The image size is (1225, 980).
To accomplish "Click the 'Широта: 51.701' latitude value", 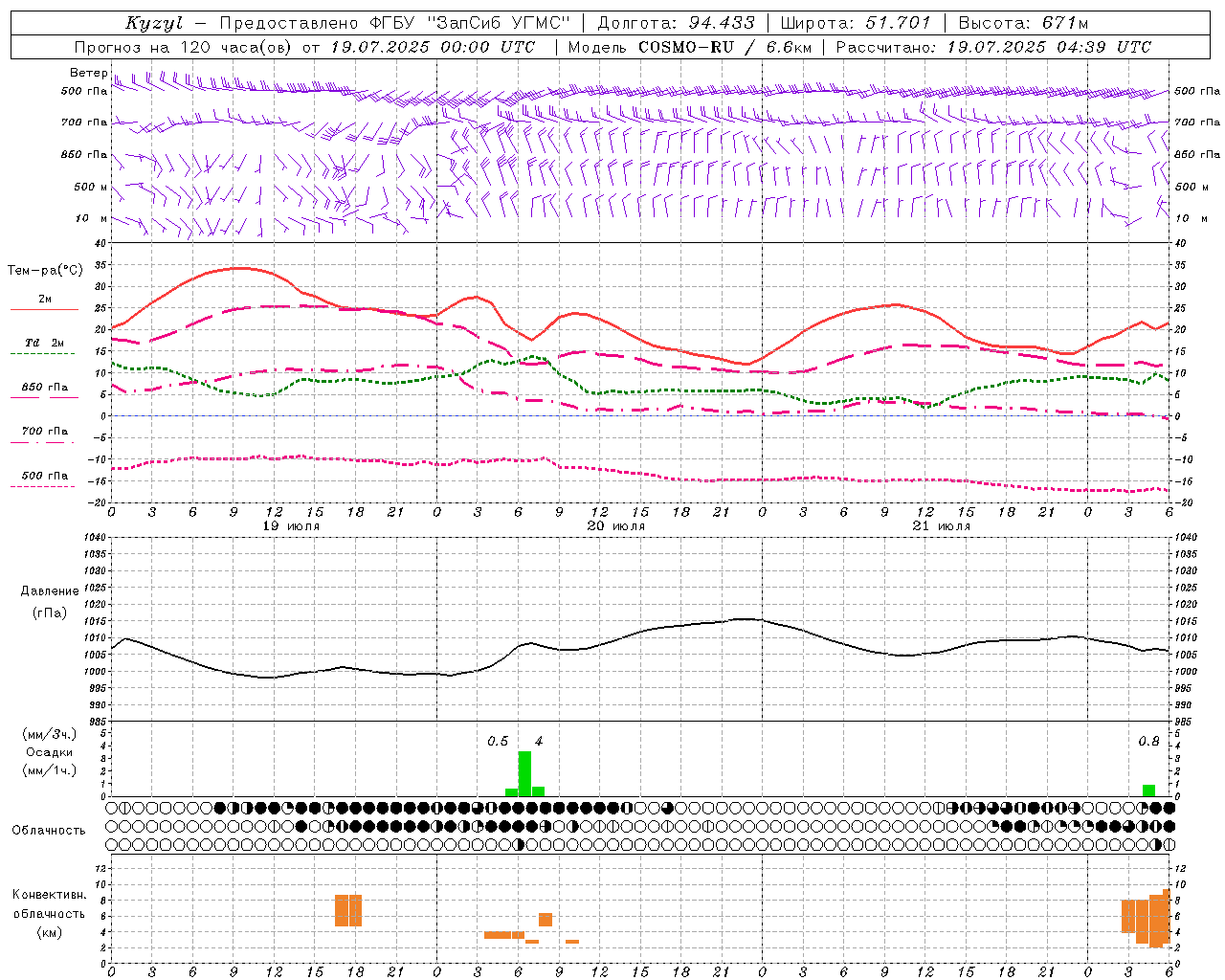I will 856,23.
